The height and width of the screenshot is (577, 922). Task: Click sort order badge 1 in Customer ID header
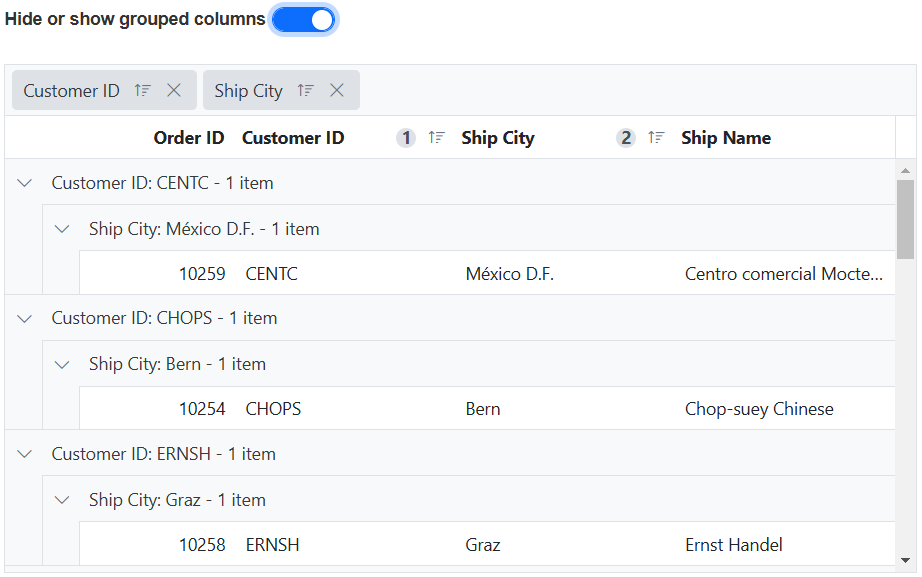[406, 138]
